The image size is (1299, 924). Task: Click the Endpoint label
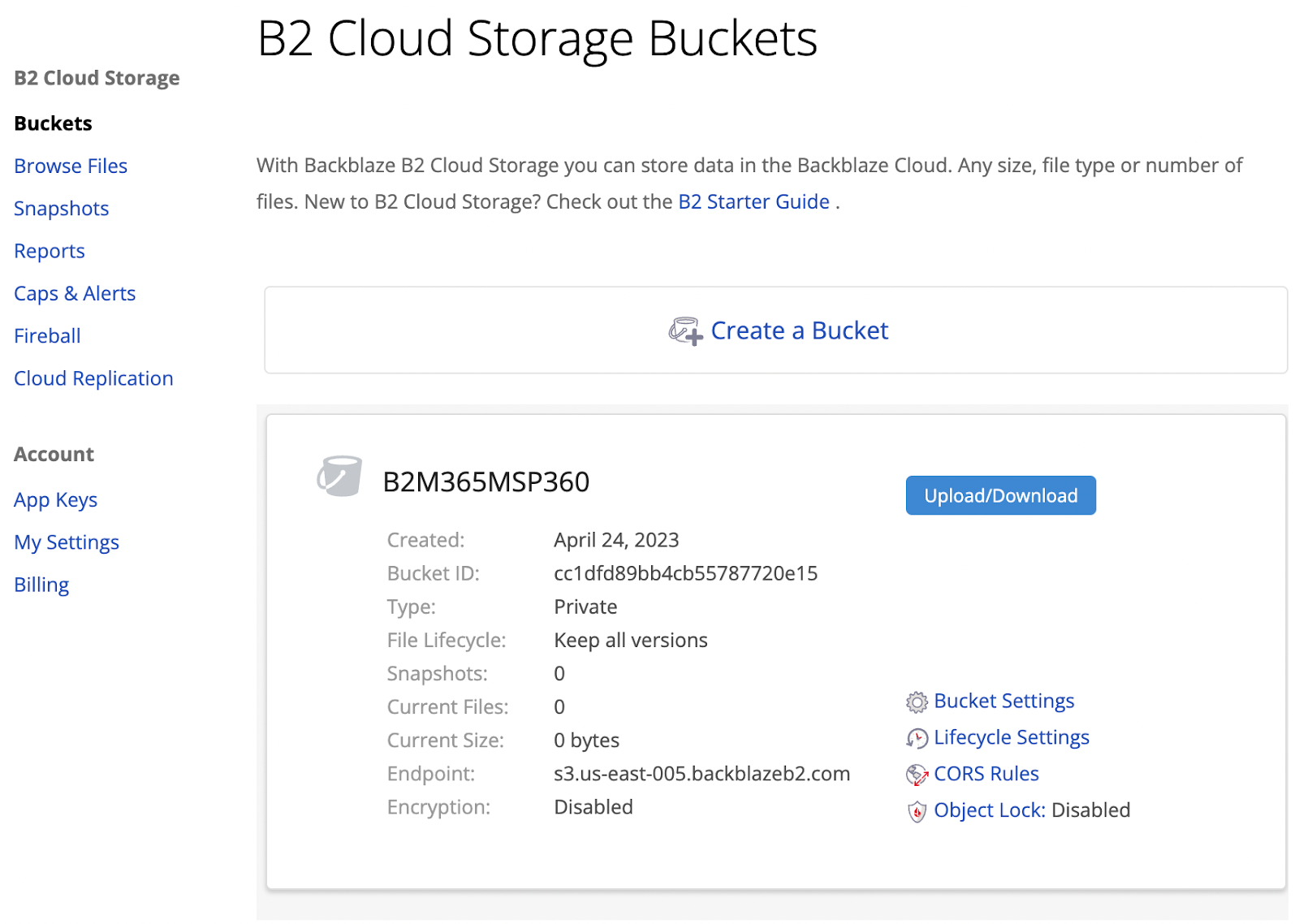431,774
